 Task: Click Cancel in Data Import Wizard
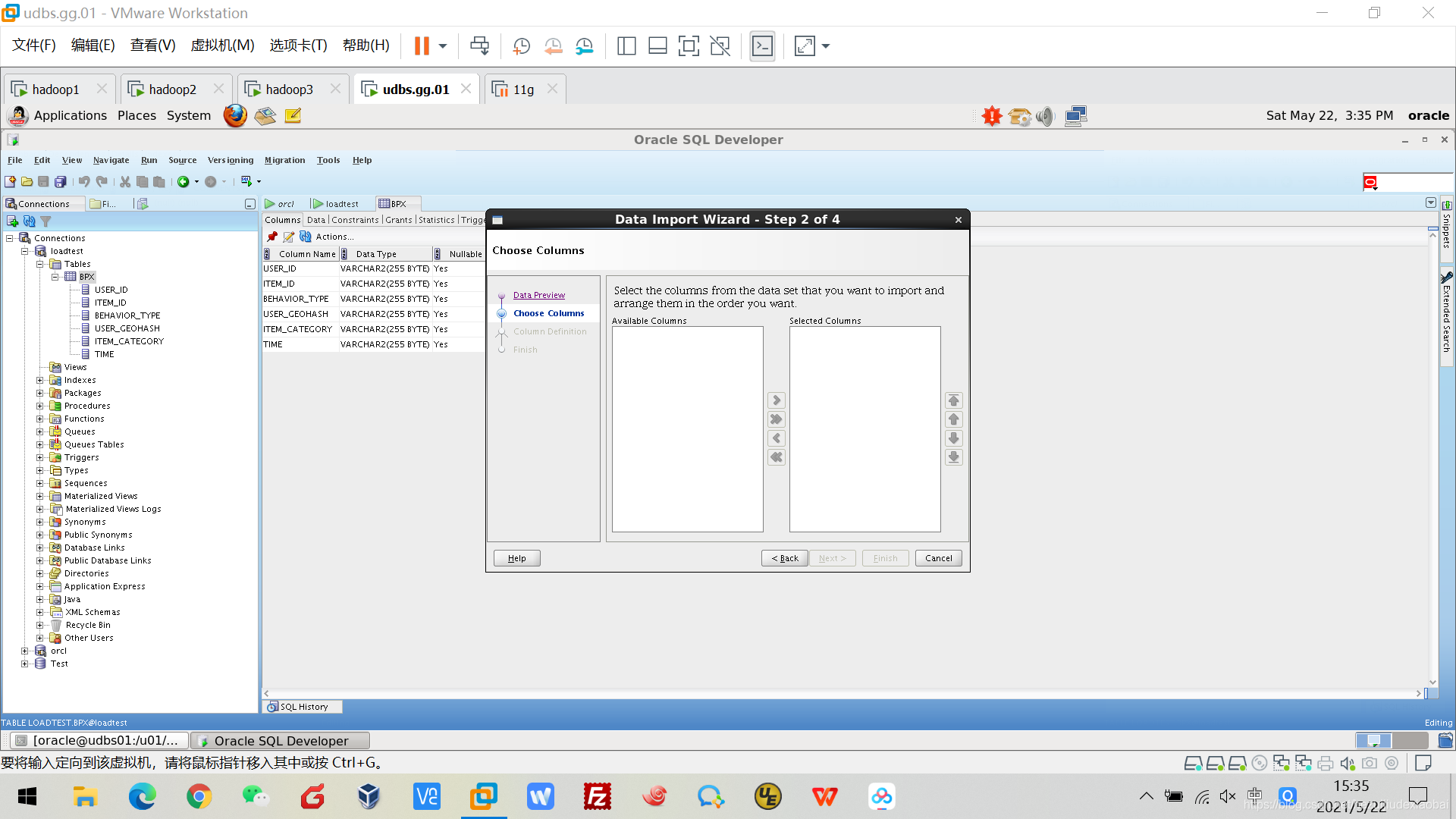click(938, 558)
